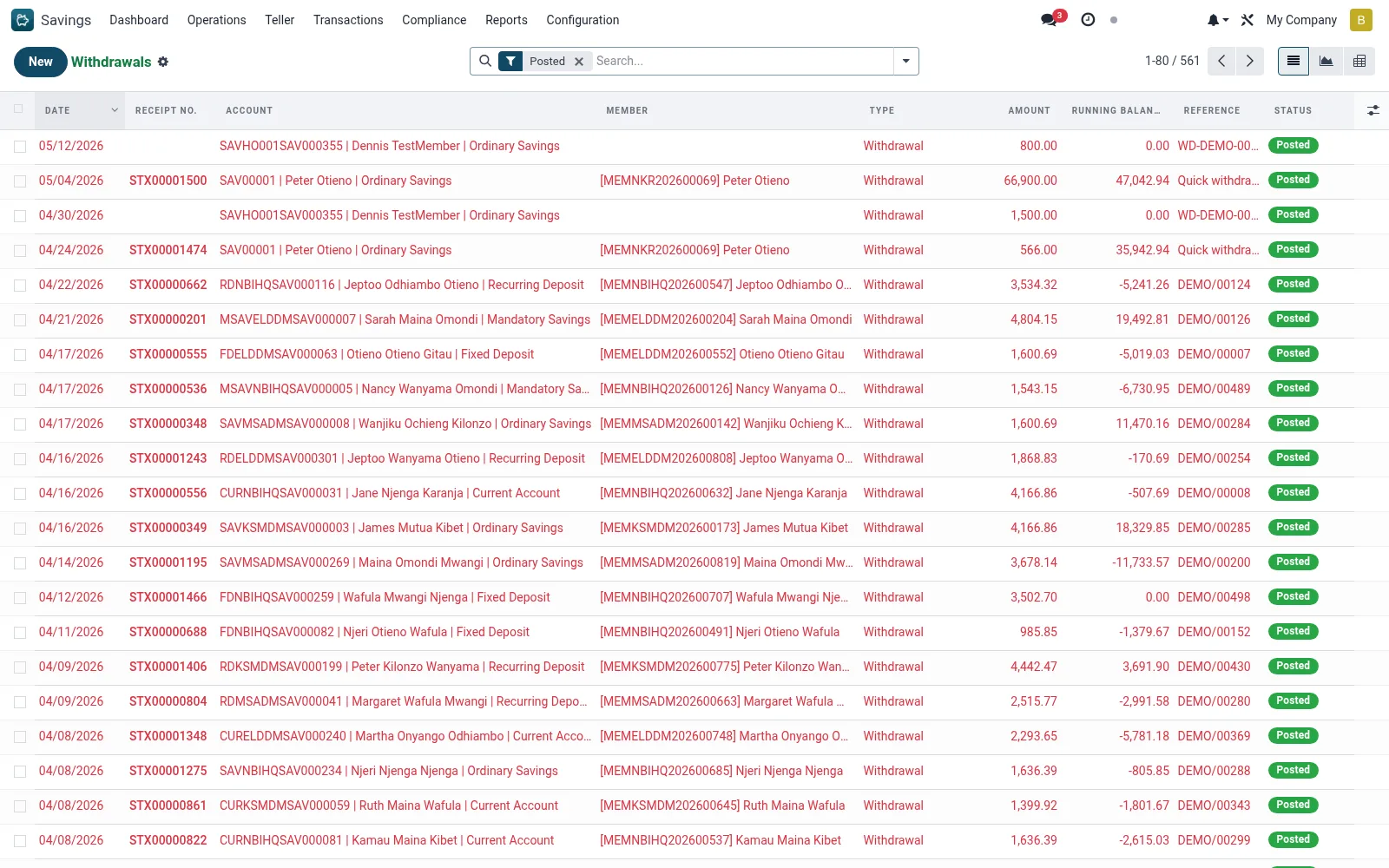Image resolution: width=1389 pixels, height=868 pixels.
Task: Switch to graph view
Action: (x=1326, y=61)
